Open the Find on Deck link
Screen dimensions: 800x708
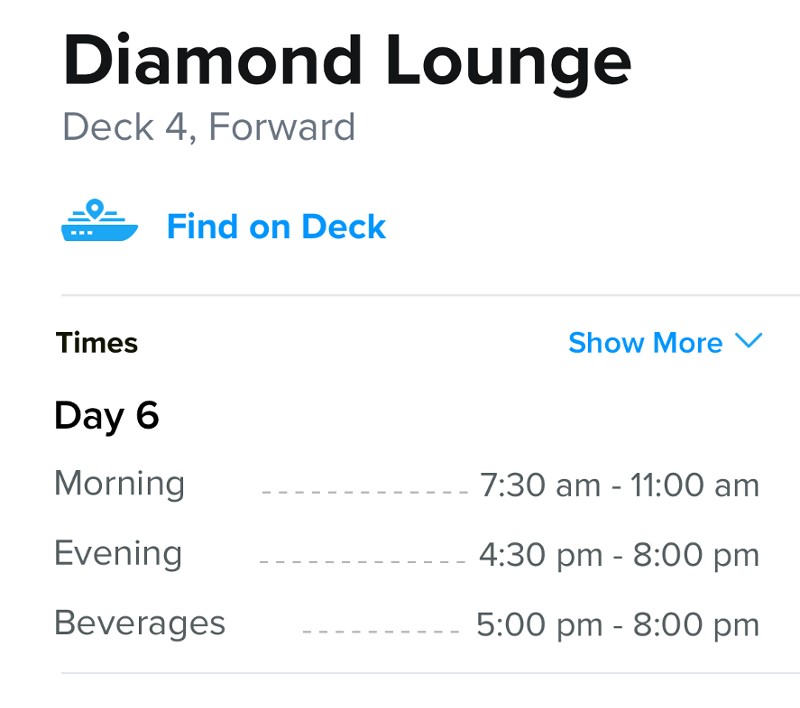(276, 227)
